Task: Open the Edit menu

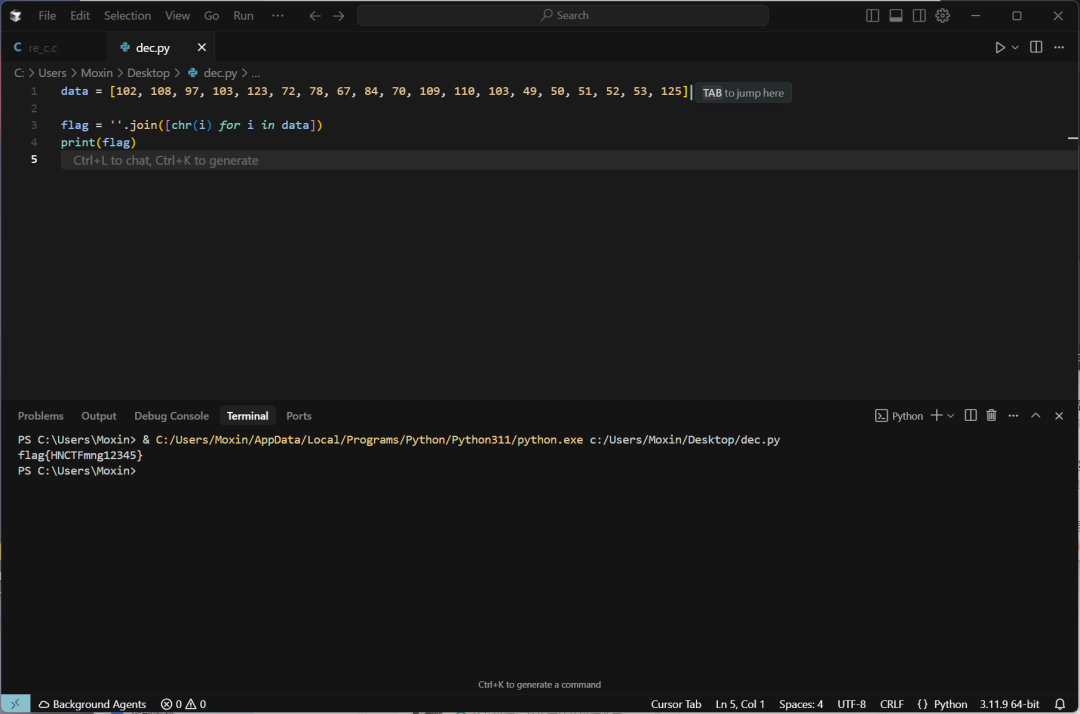Action: [x=80, y=15]
